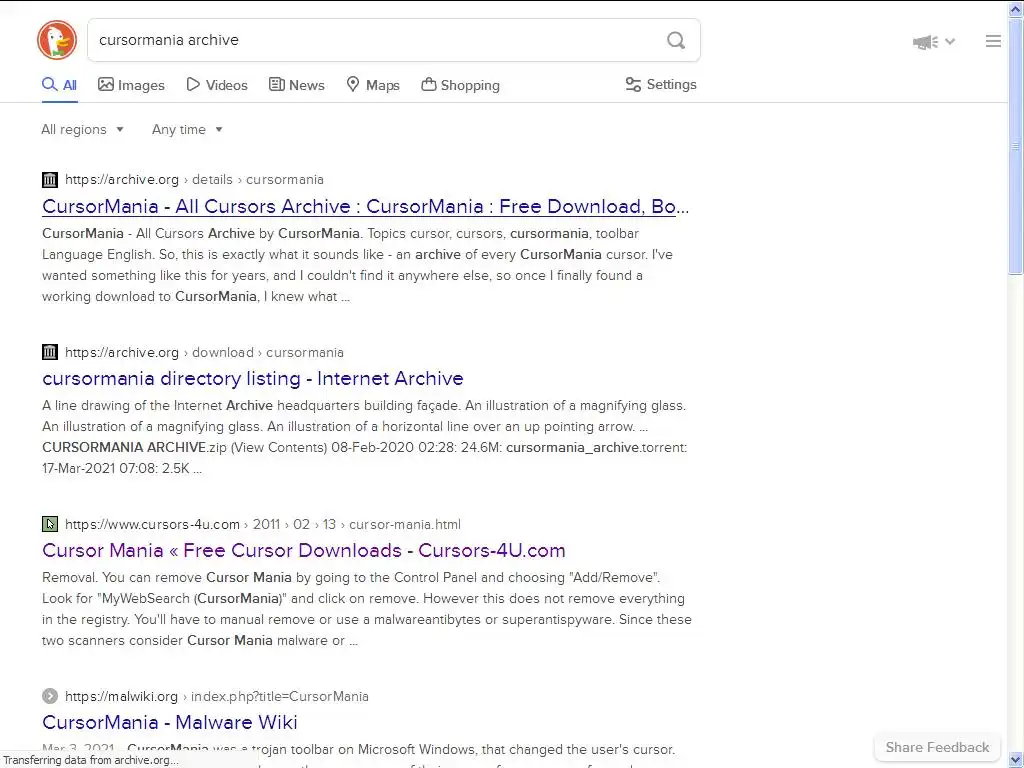The width and height of the screenshot is (1024, 768).
Task: Click the malwiki.org favicon icon
Action: (x=50, y=696)
